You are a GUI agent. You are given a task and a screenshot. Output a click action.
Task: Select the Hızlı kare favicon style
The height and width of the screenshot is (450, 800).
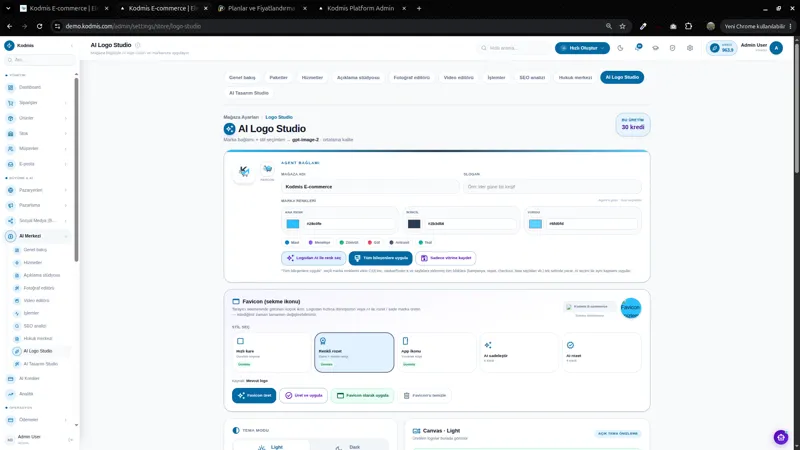point(271,353)
